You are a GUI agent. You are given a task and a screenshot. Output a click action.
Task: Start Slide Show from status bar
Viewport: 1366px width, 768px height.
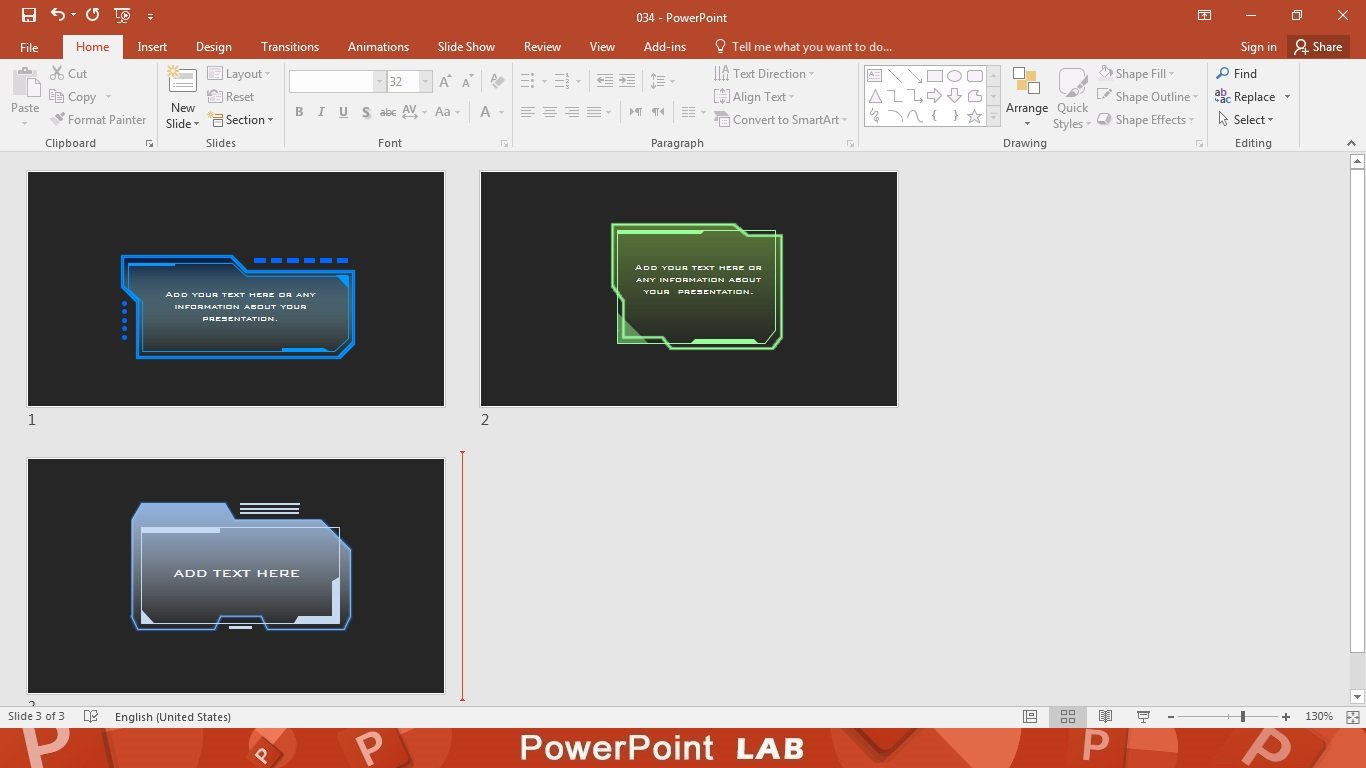1143,717
